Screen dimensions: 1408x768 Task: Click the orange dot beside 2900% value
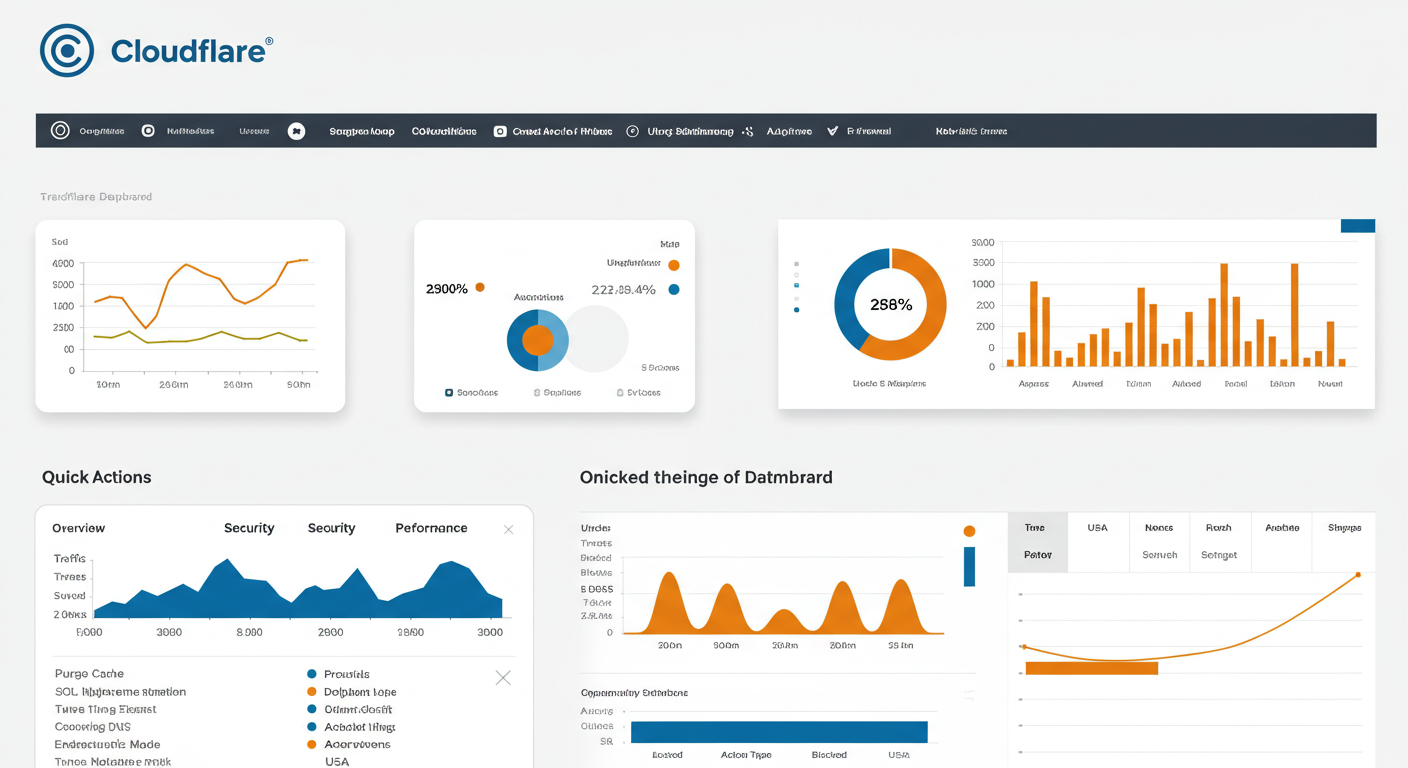click(480, 288)
